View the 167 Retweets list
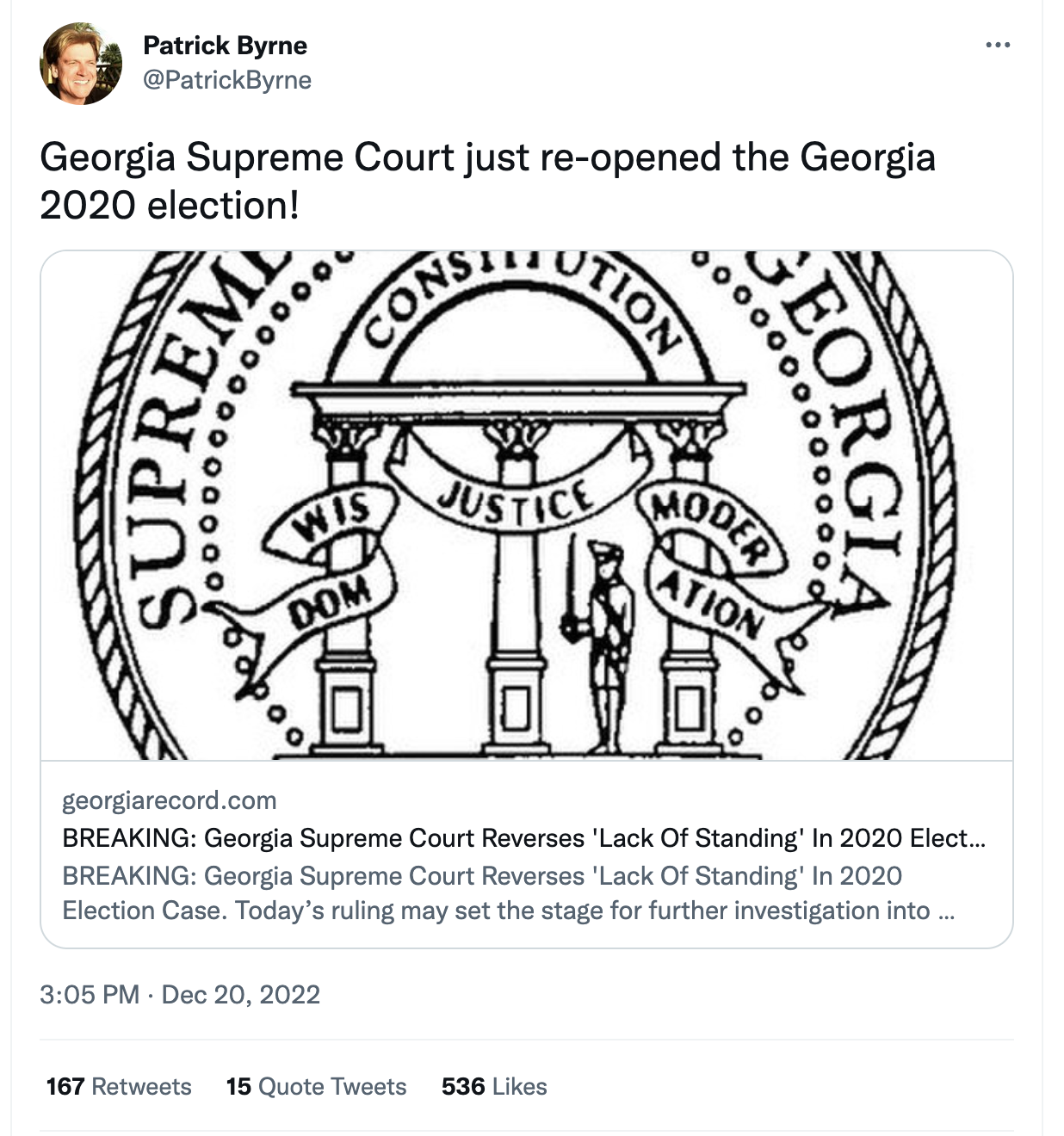 119,1086
